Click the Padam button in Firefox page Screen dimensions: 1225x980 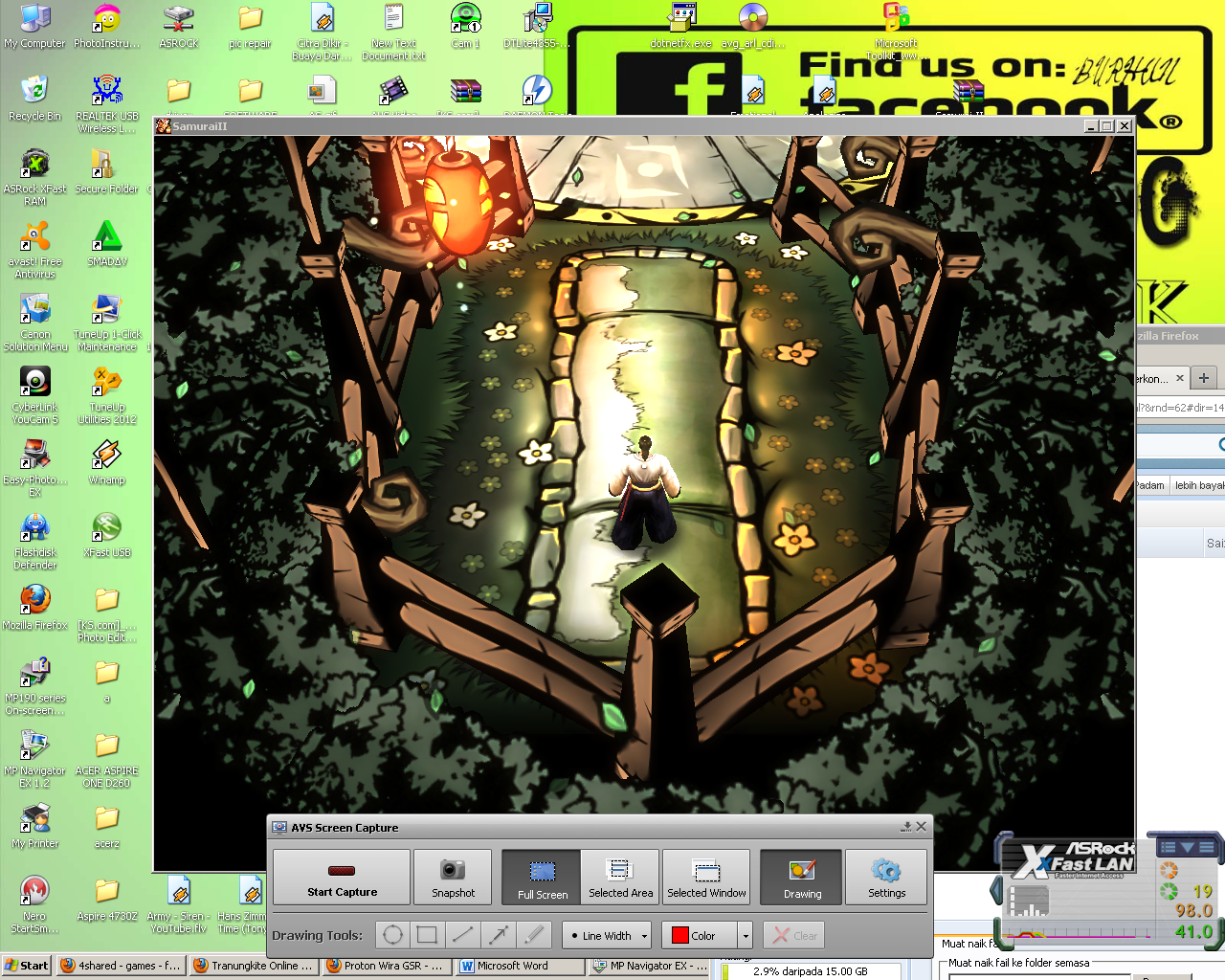(x=1150, y=485)
